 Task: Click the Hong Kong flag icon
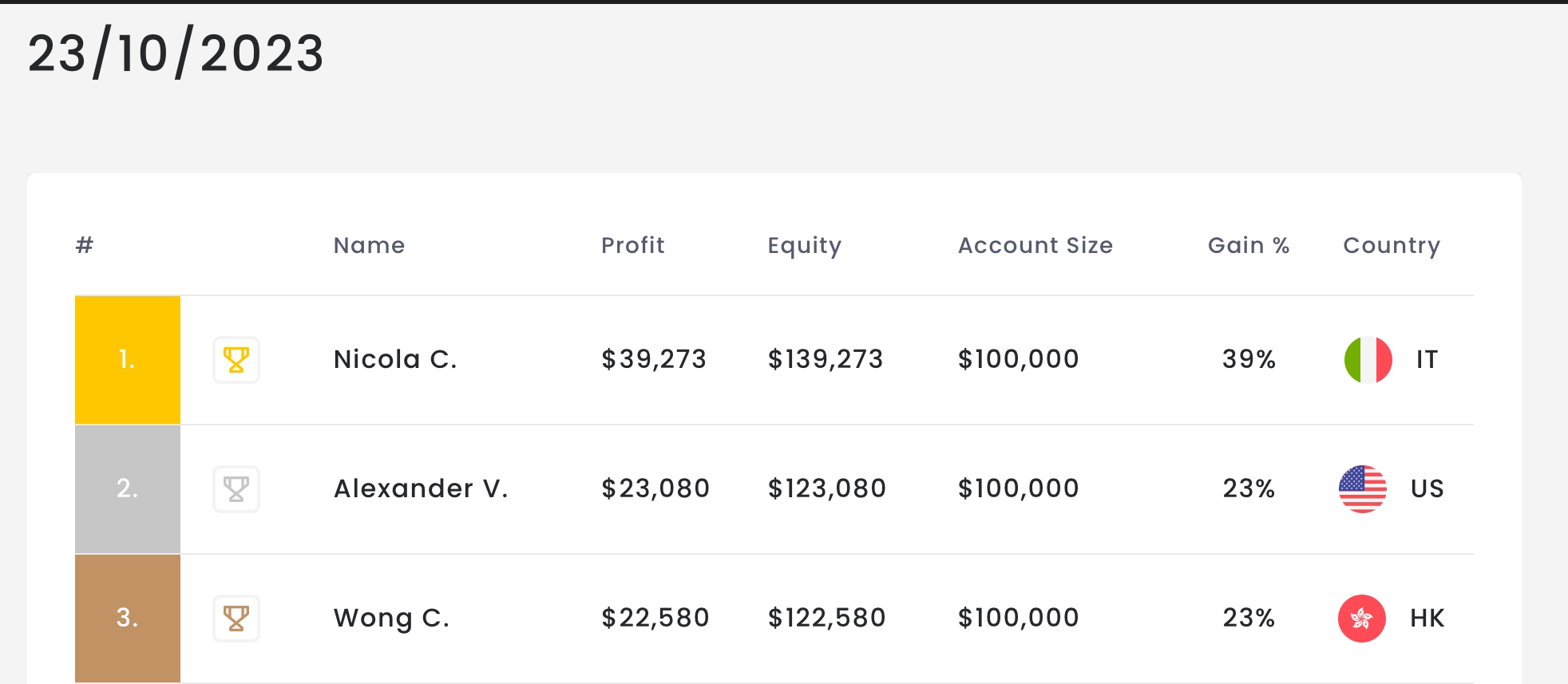1362,619
